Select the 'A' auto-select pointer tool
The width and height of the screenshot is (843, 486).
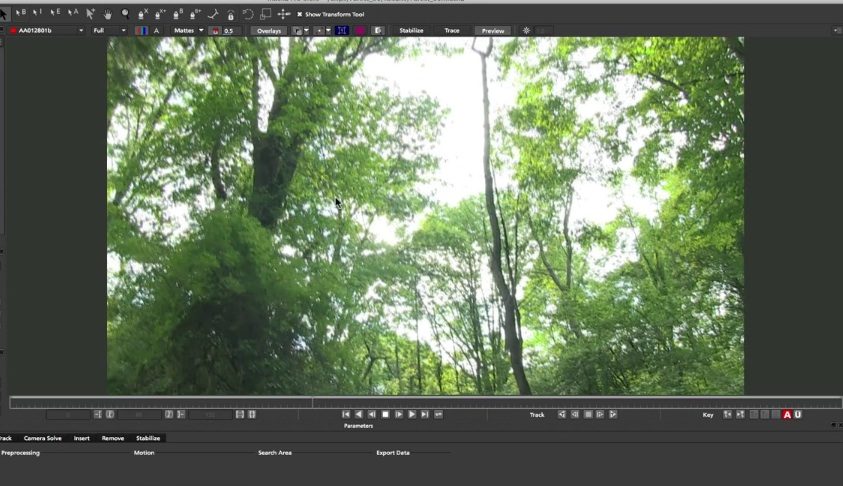click(x=73, y=13)
